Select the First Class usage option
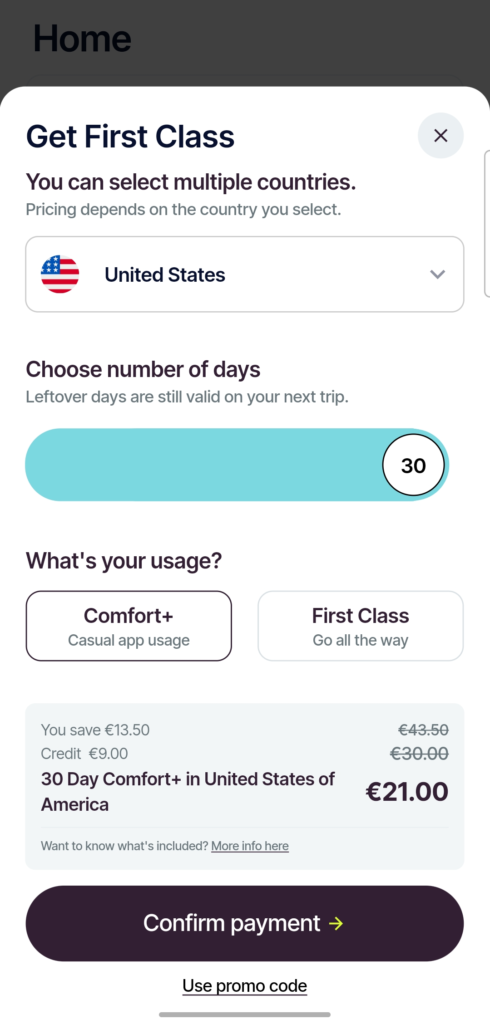Screen dimensions: 490x1024 pos(361,626)
